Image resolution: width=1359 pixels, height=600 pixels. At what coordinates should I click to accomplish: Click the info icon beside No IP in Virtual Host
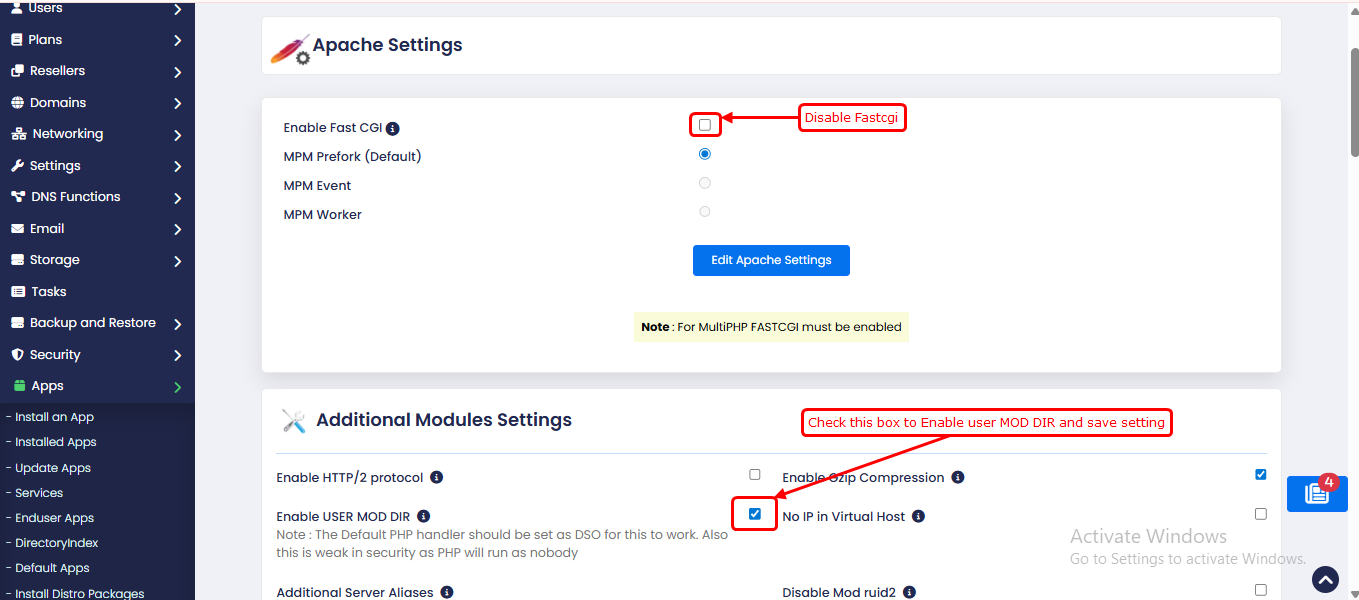(919, 517)
